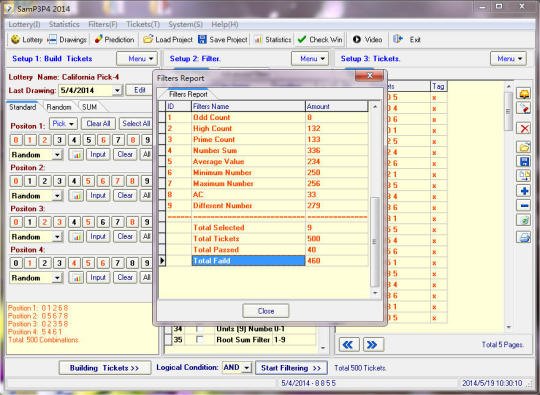540x395 pixels.
Task: Click the open folder icon in tickets sidebar
Action: pyautogui.click(x=524, y=147)
